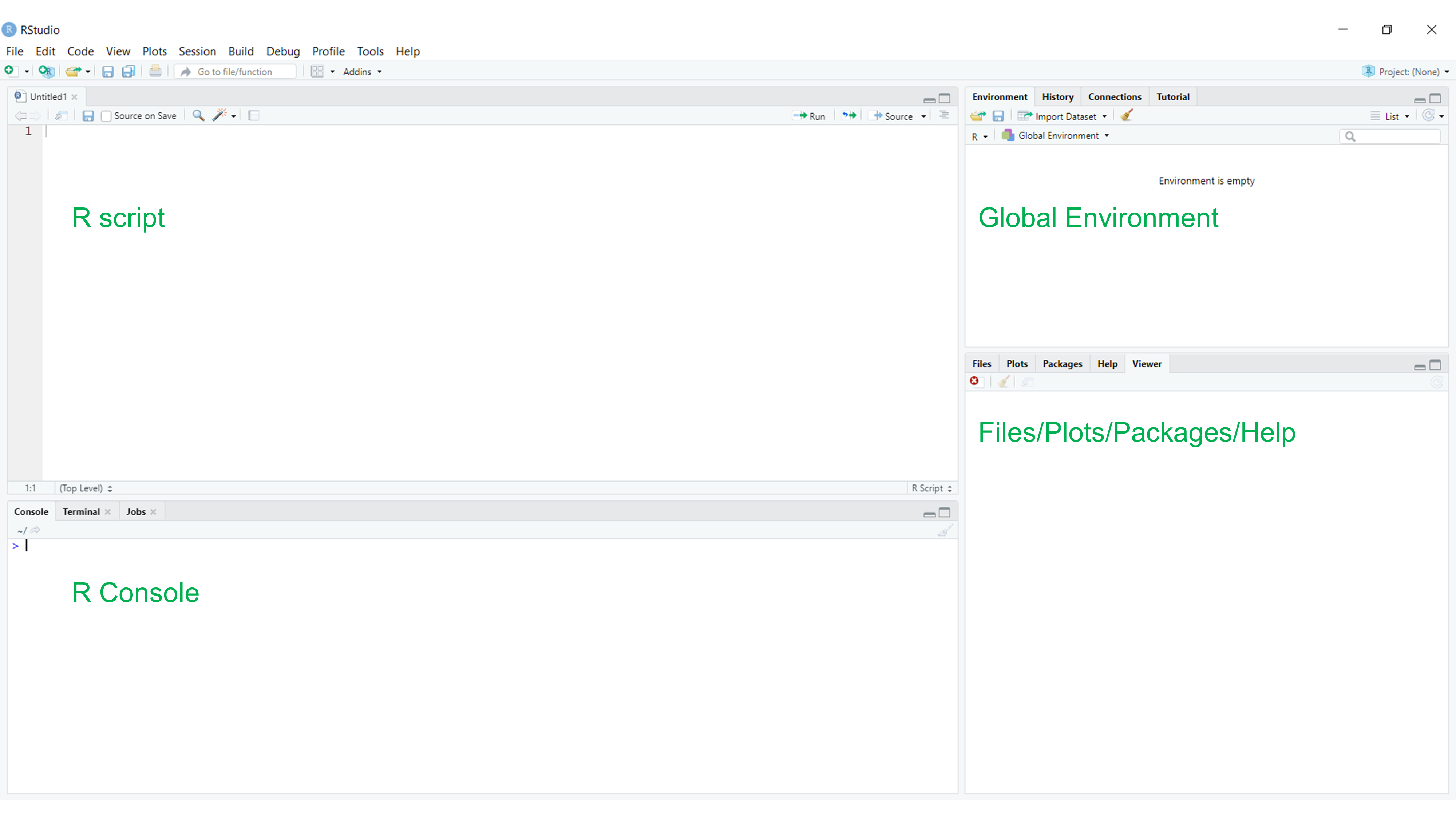Image resolution: width=1456 pixels, height=819 pixels.
Task: Maximize the Console pane
Action: click(x=945, y=513)
